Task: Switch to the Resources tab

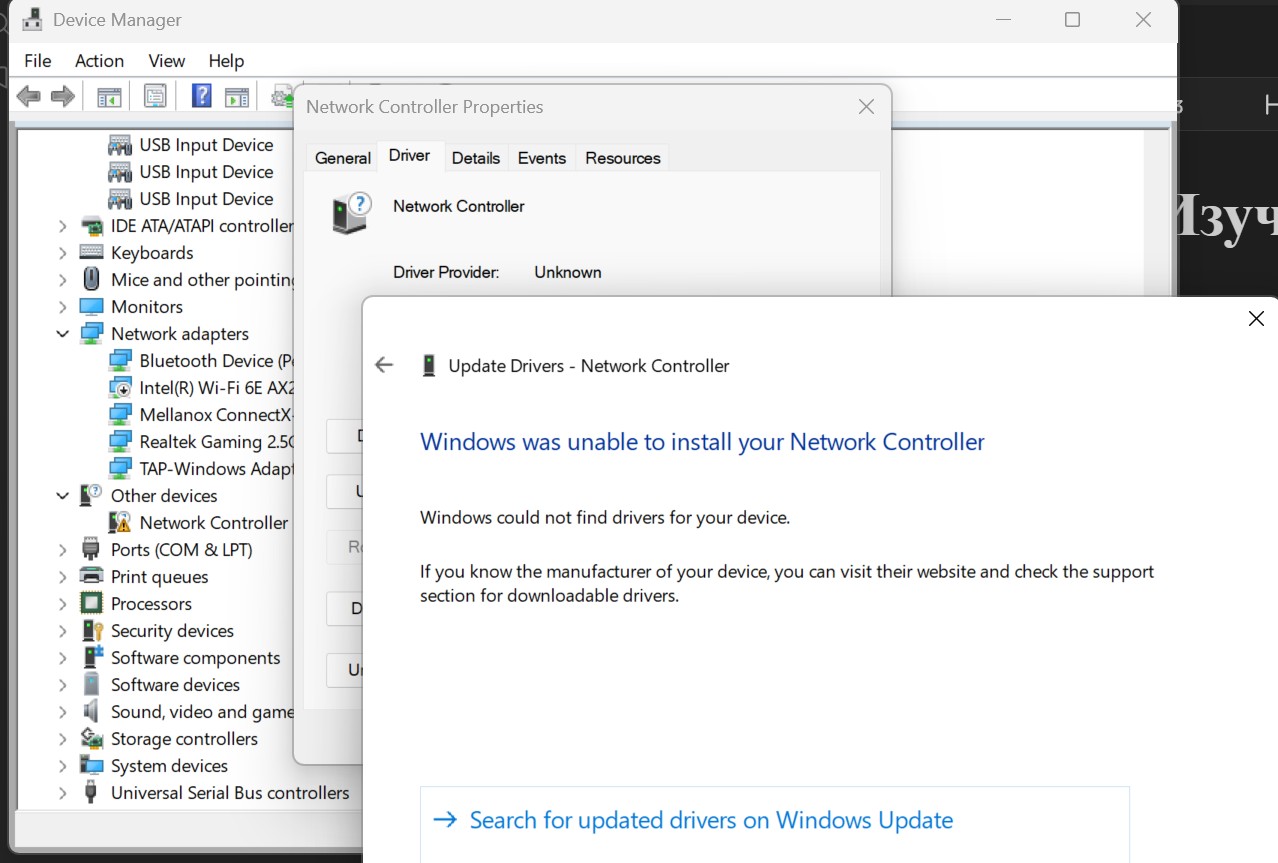Action: [623, 158]
